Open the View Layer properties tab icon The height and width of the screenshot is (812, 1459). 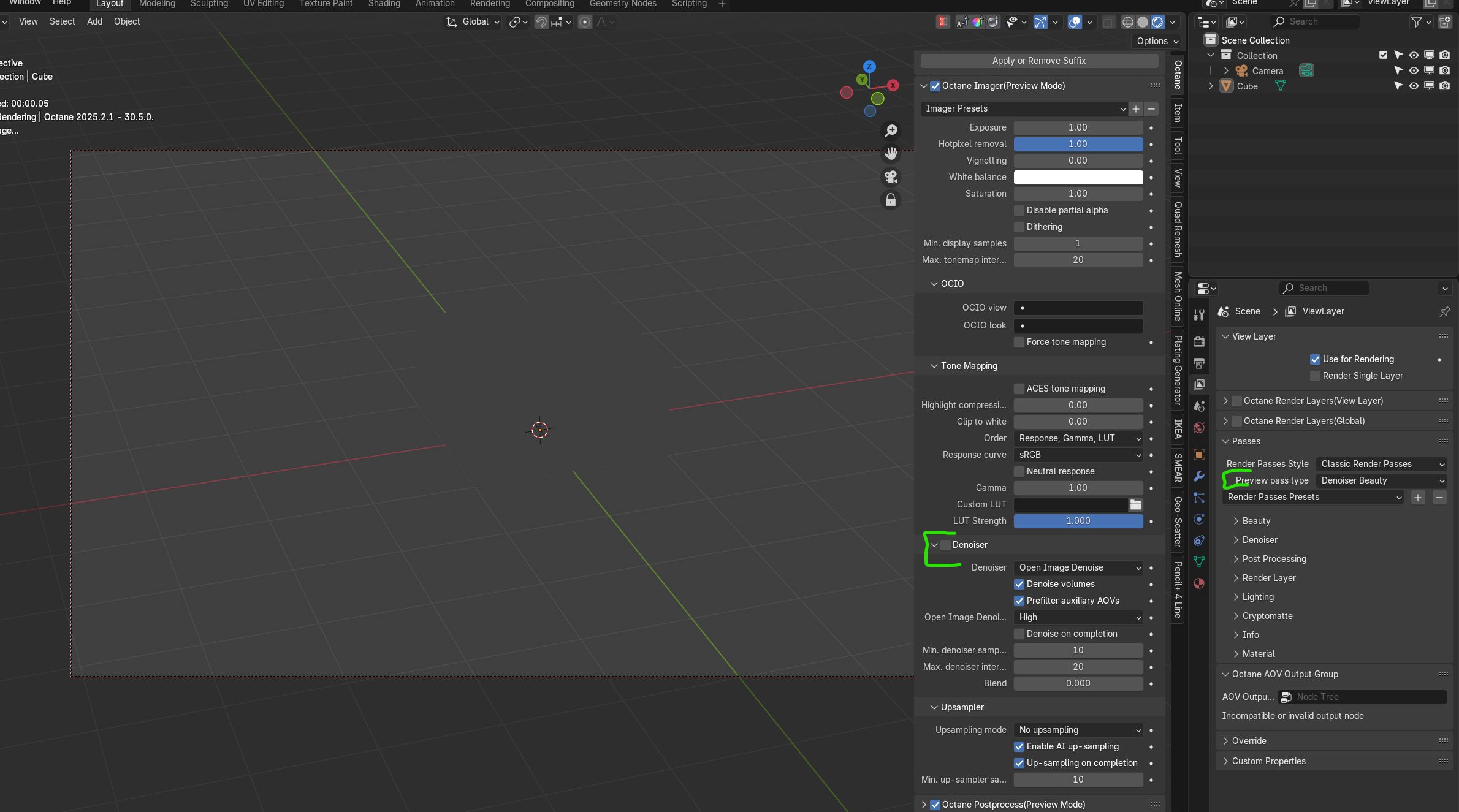click(x=1199, y=384)
